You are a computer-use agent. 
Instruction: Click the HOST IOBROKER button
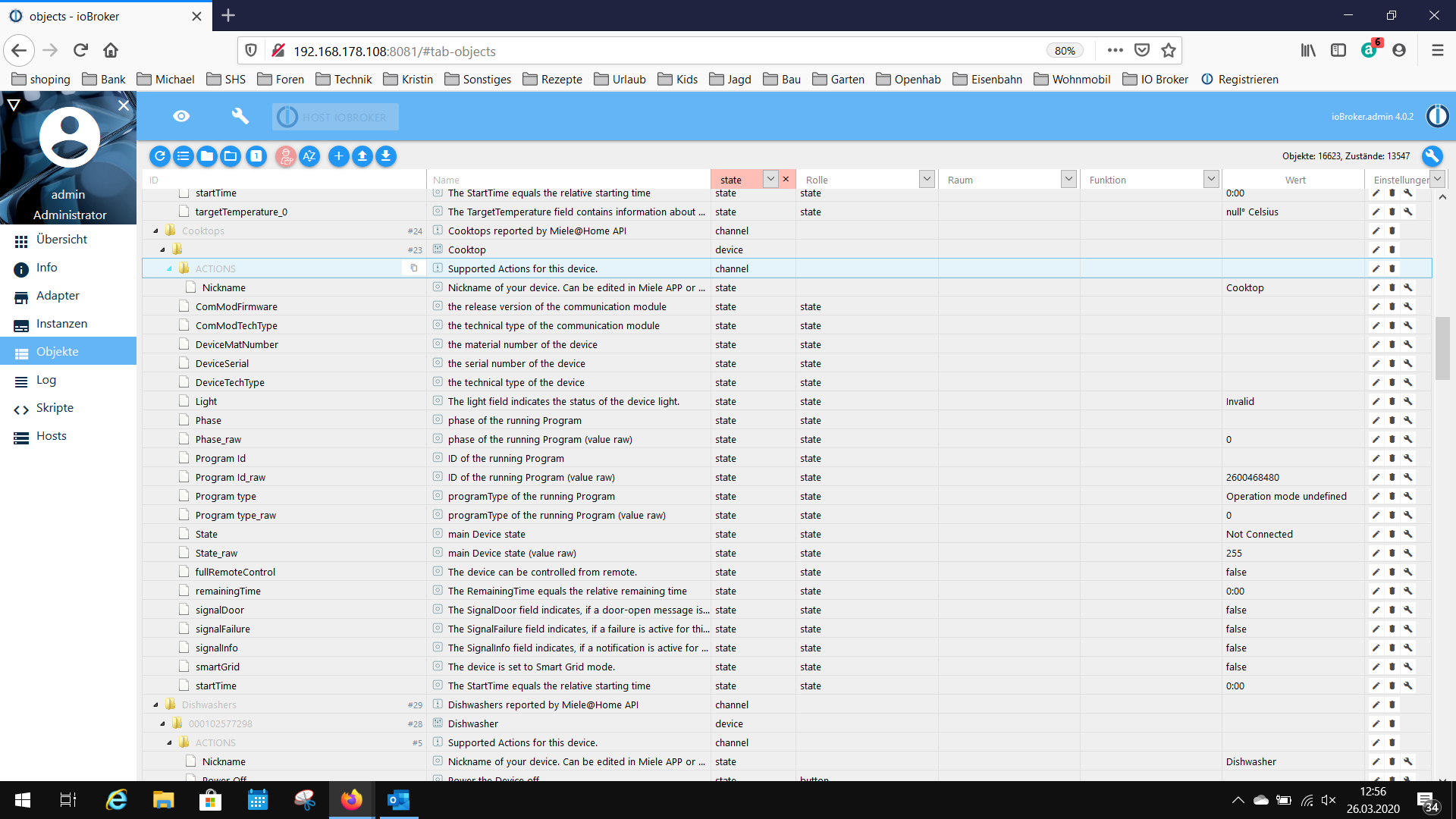(x=335, y=117)
